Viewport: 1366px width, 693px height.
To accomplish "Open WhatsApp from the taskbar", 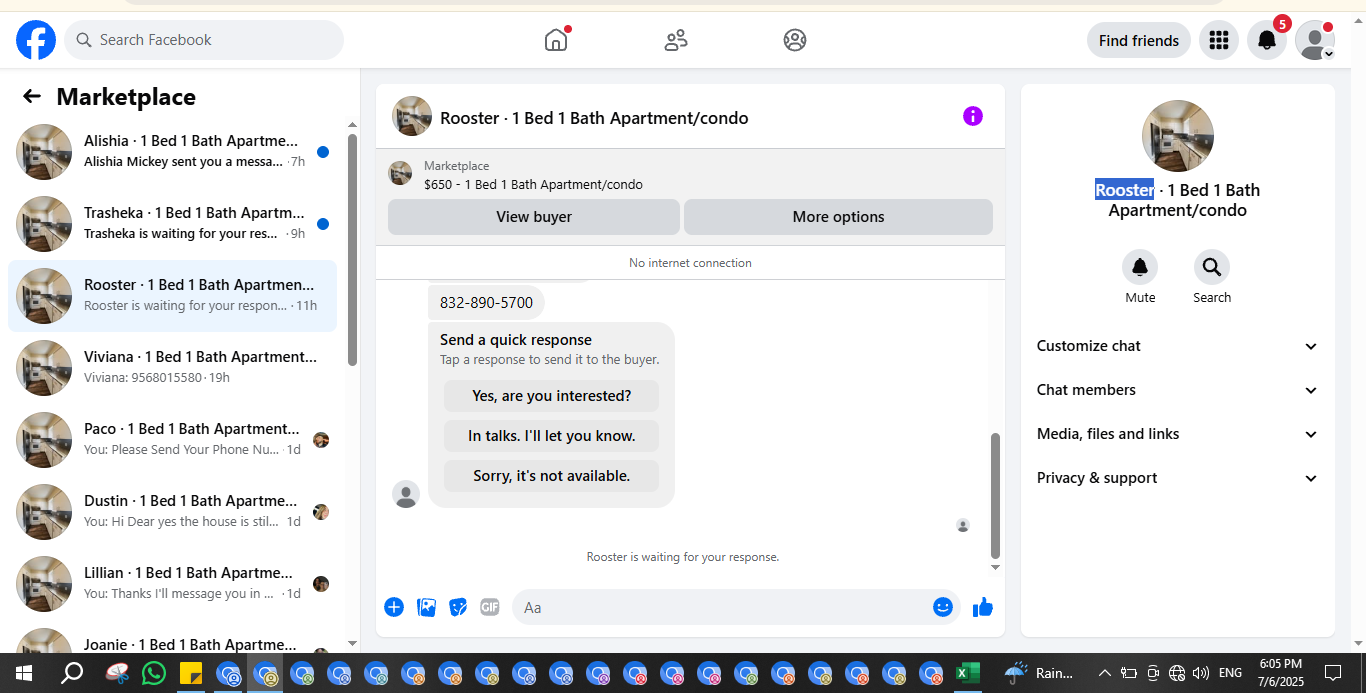I will pos(153,673).
